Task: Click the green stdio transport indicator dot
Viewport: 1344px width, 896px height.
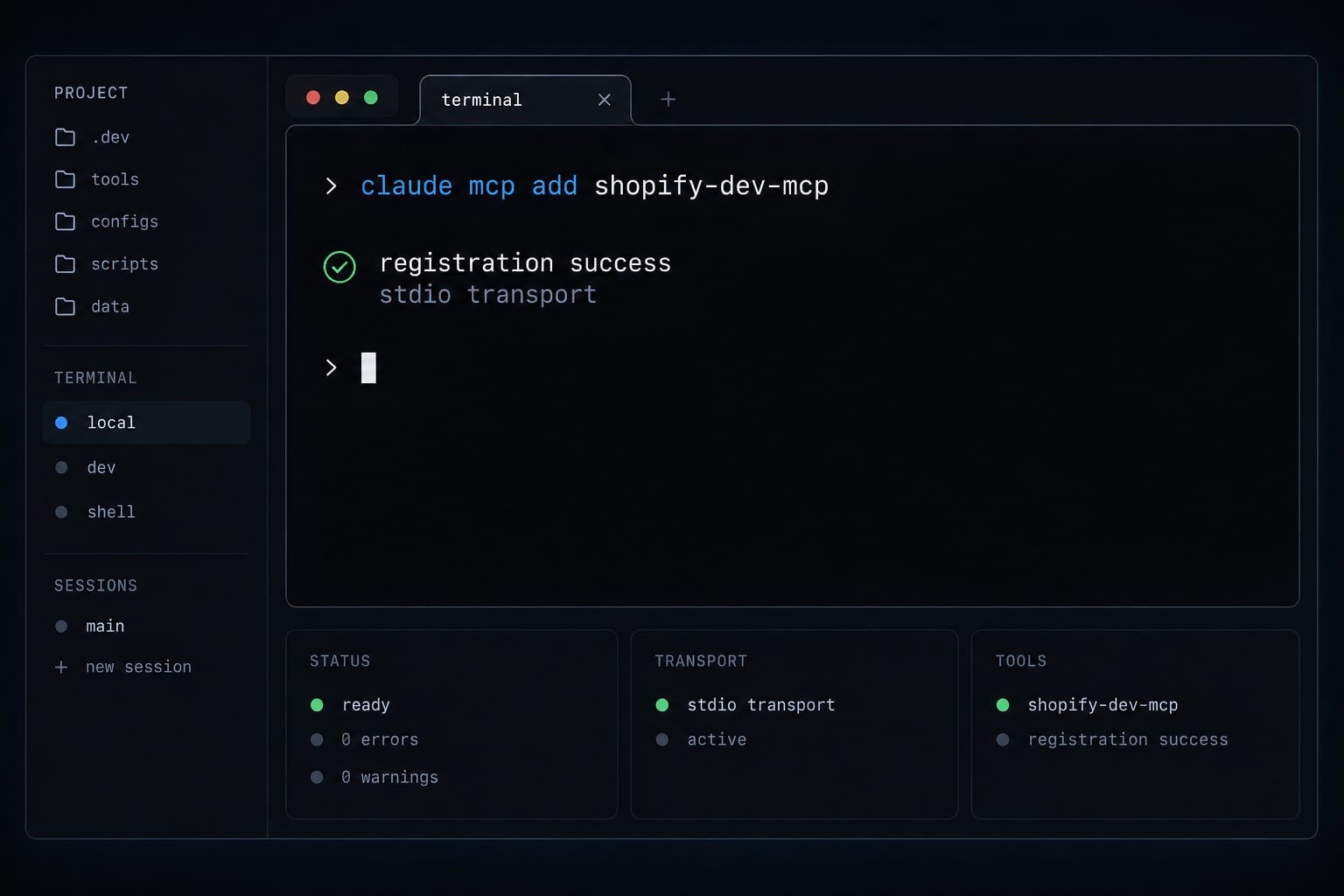Action: pos(662,705)
